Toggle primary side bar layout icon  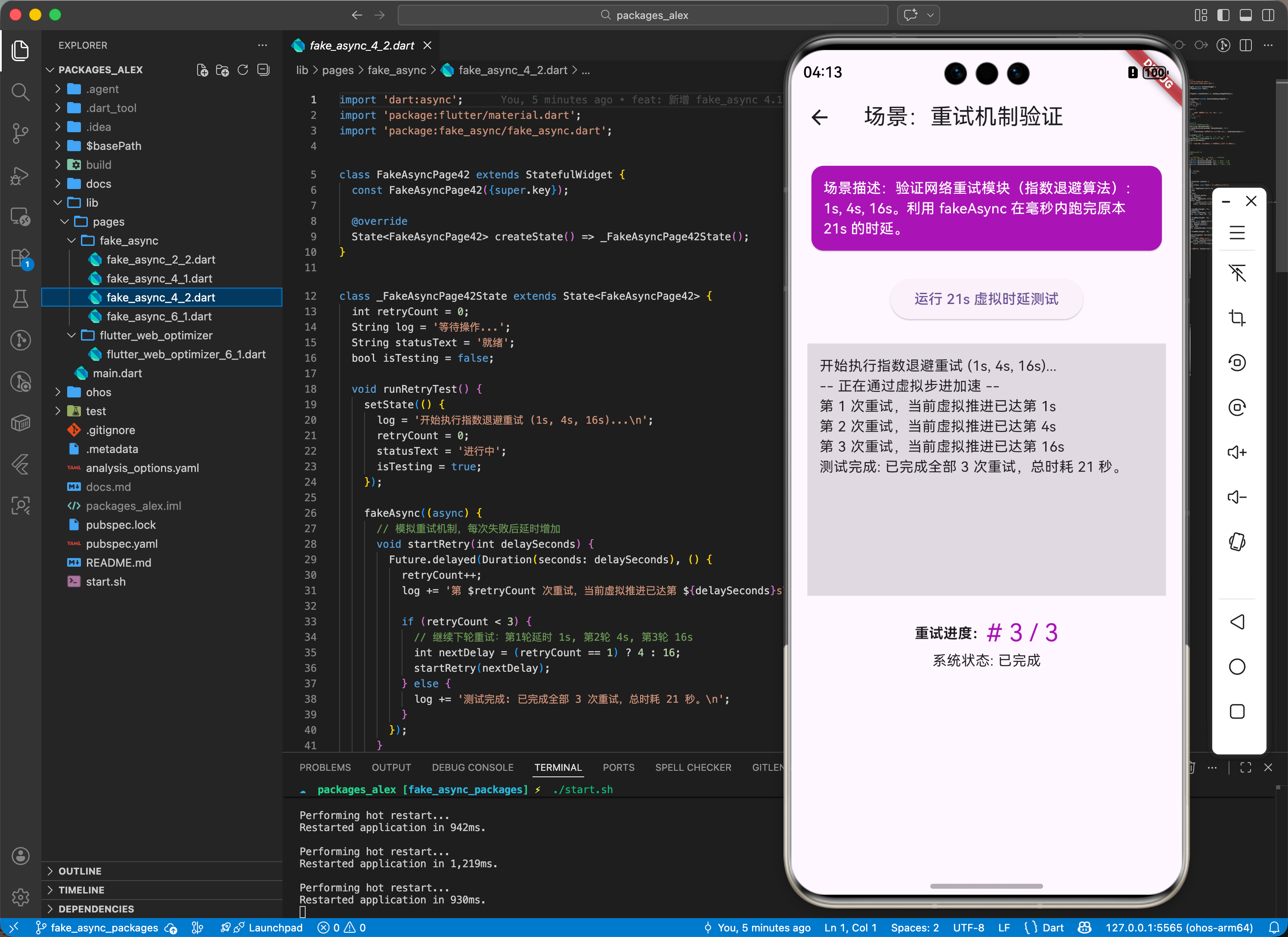click(1223, 16)
